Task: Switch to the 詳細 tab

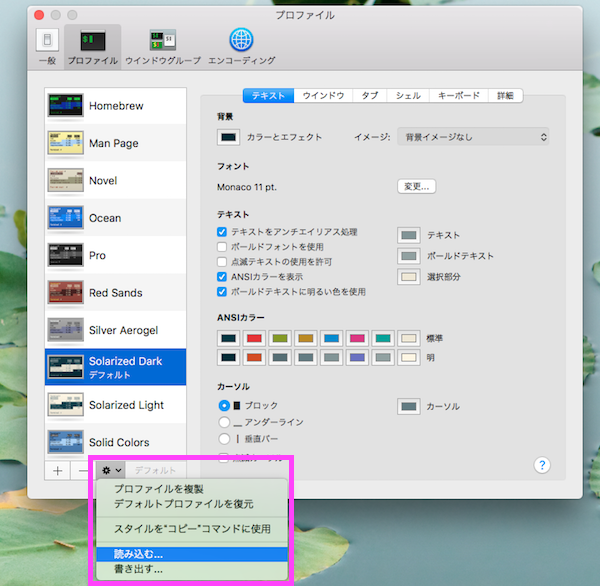Action: [x=505, y=95]
